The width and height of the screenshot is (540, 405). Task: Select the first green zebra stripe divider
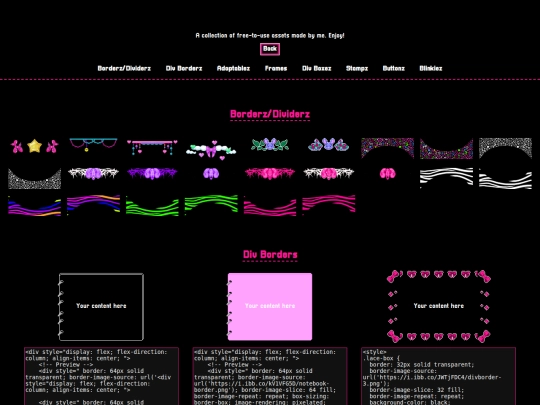pos(152,206)
